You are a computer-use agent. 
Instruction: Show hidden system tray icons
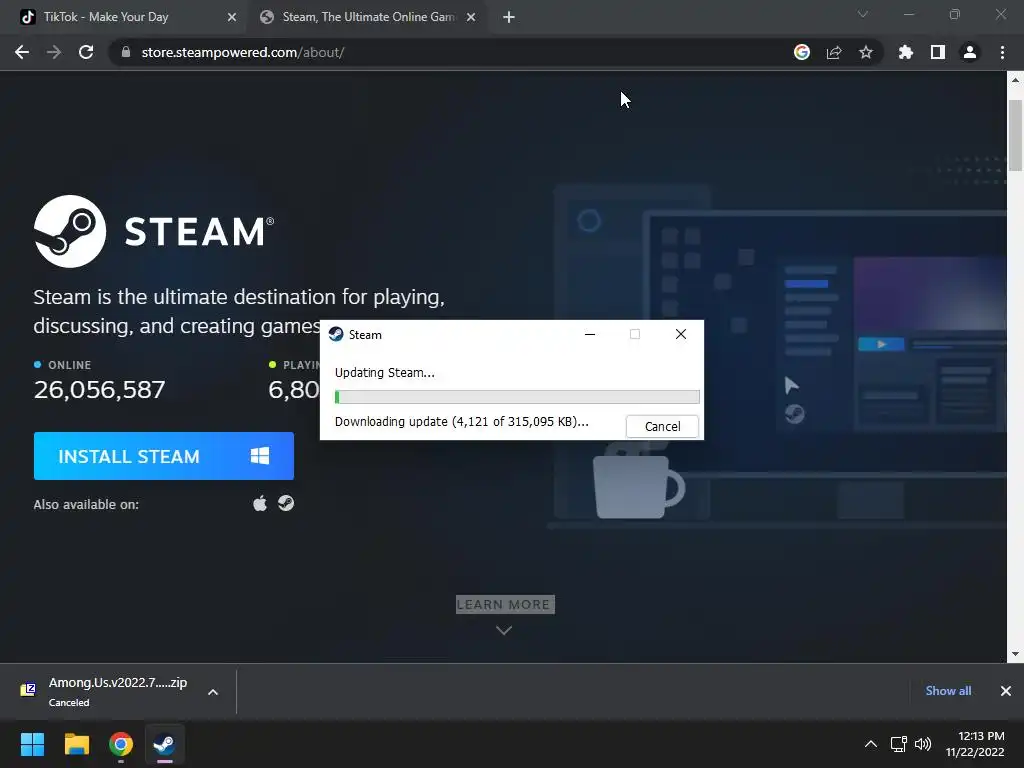tap(871, 744)
